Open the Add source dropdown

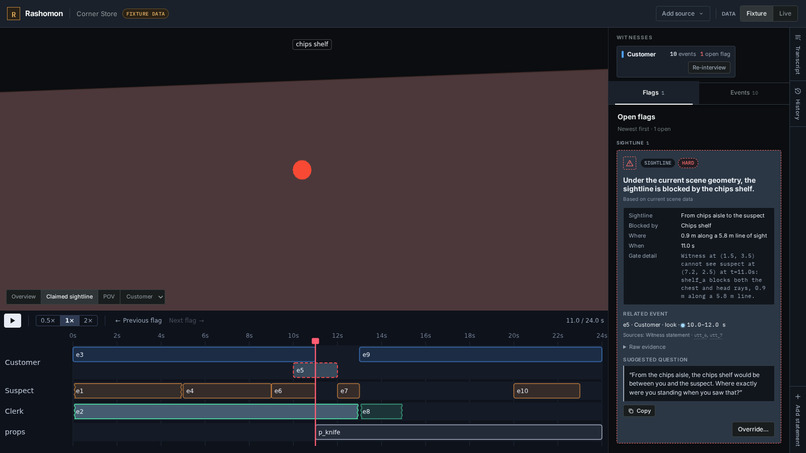click(682, 14)
